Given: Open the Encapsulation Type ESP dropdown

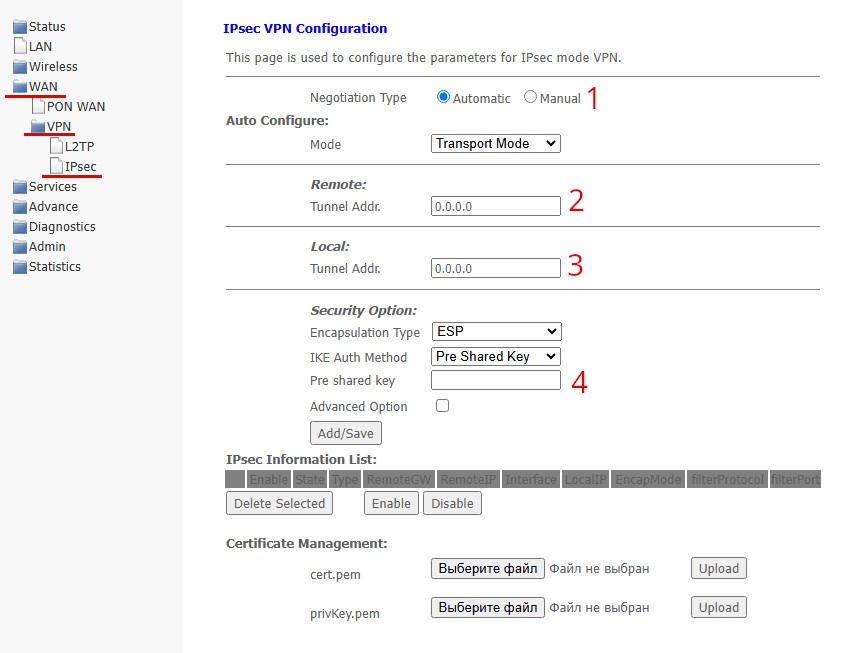Looking at the screenshot, I should pyautogui.click(x=496, y=331).
